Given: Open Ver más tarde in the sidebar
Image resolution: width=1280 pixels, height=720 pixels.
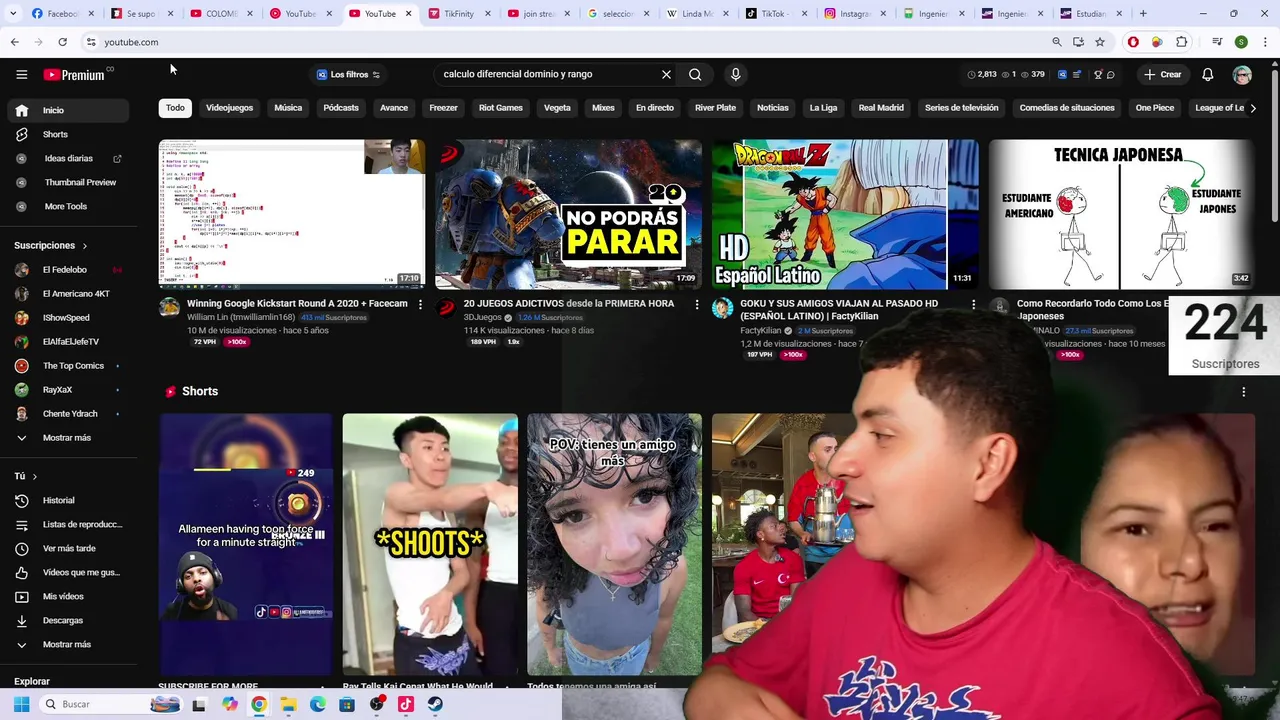Looking at the screenshot, I should click(x=68, y=548).
